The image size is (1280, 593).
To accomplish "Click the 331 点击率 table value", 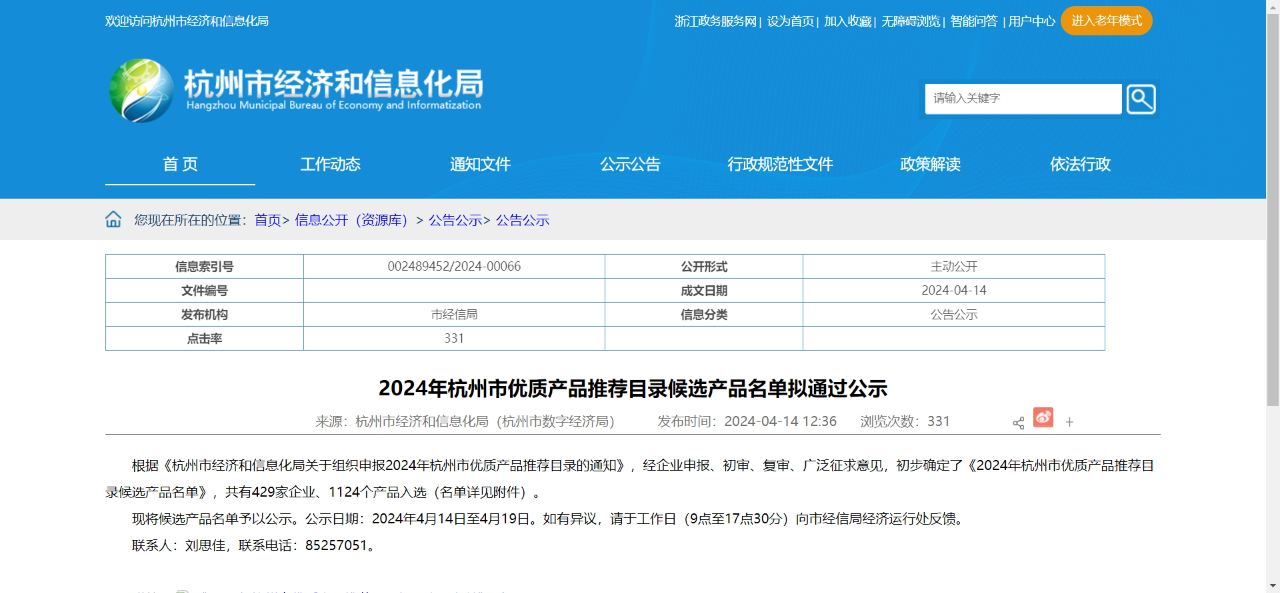I will [x=454, y=339].
